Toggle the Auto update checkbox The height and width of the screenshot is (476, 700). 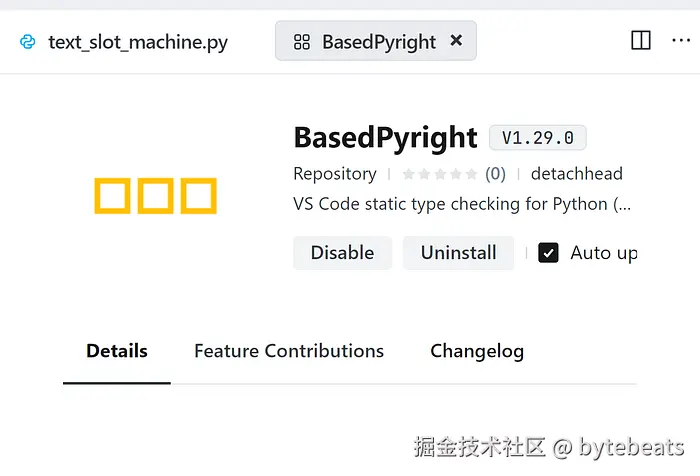548,253
